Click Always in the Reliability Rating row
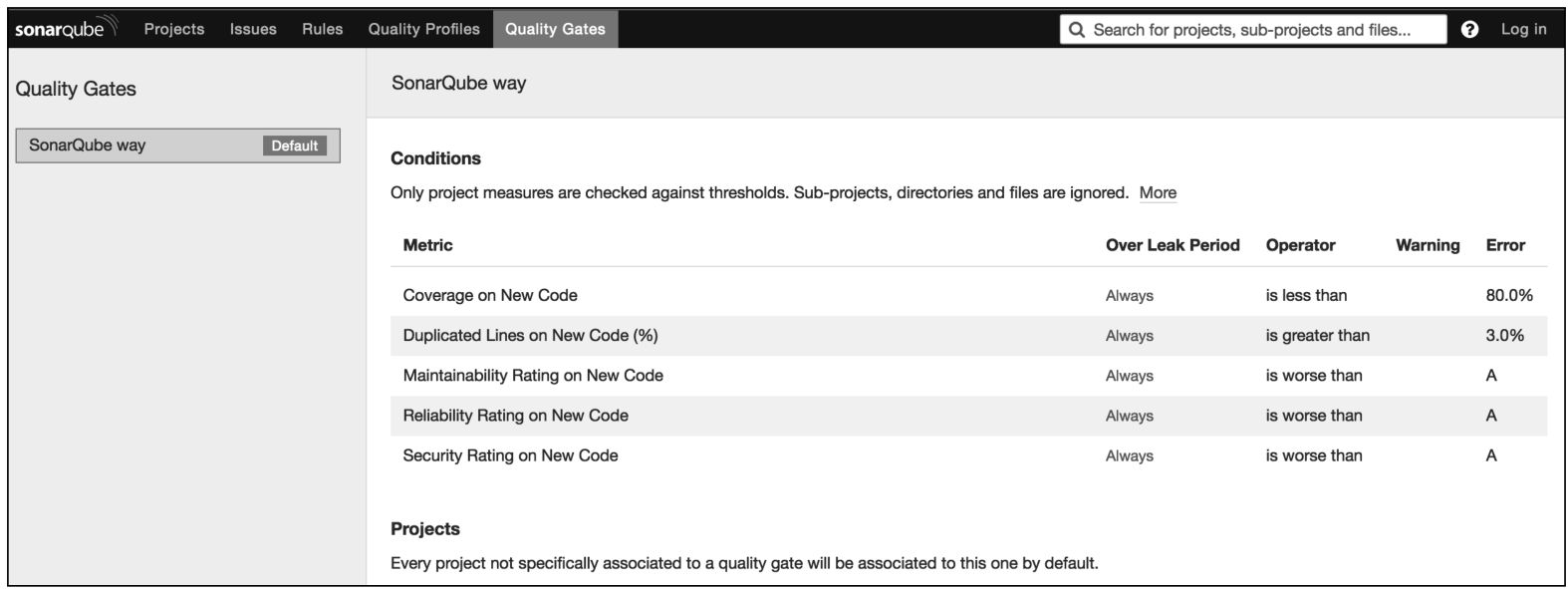This screenshot has height=589, width=1568. click(1130, 416)
